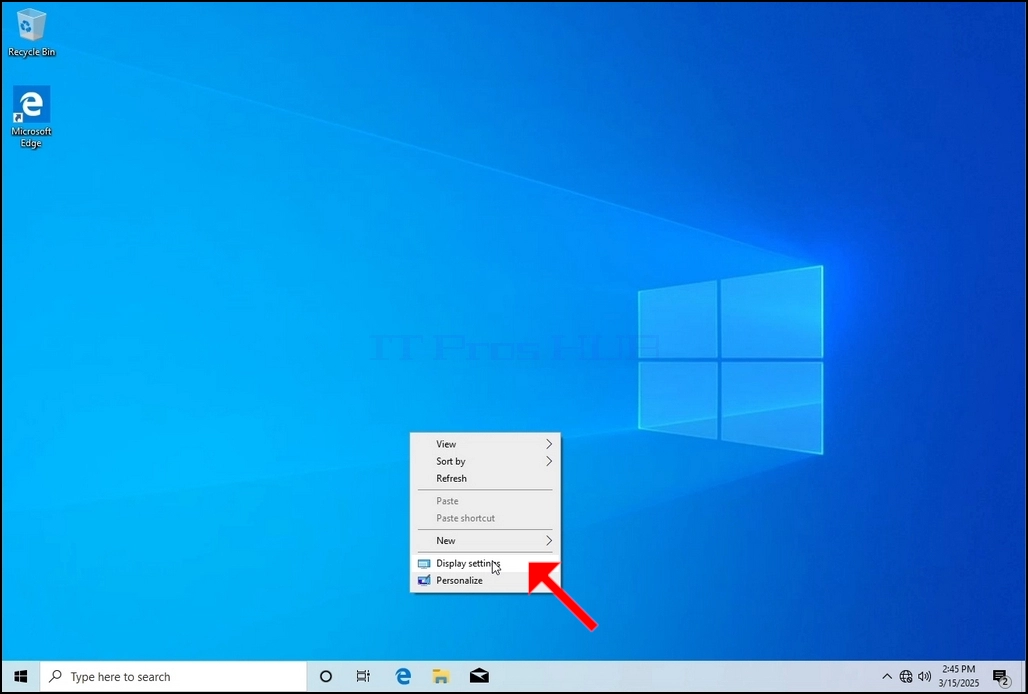Screen dimensions: 1028x694
Task: Launch Edge from the taskbar
Action: (x=403, y=676)
